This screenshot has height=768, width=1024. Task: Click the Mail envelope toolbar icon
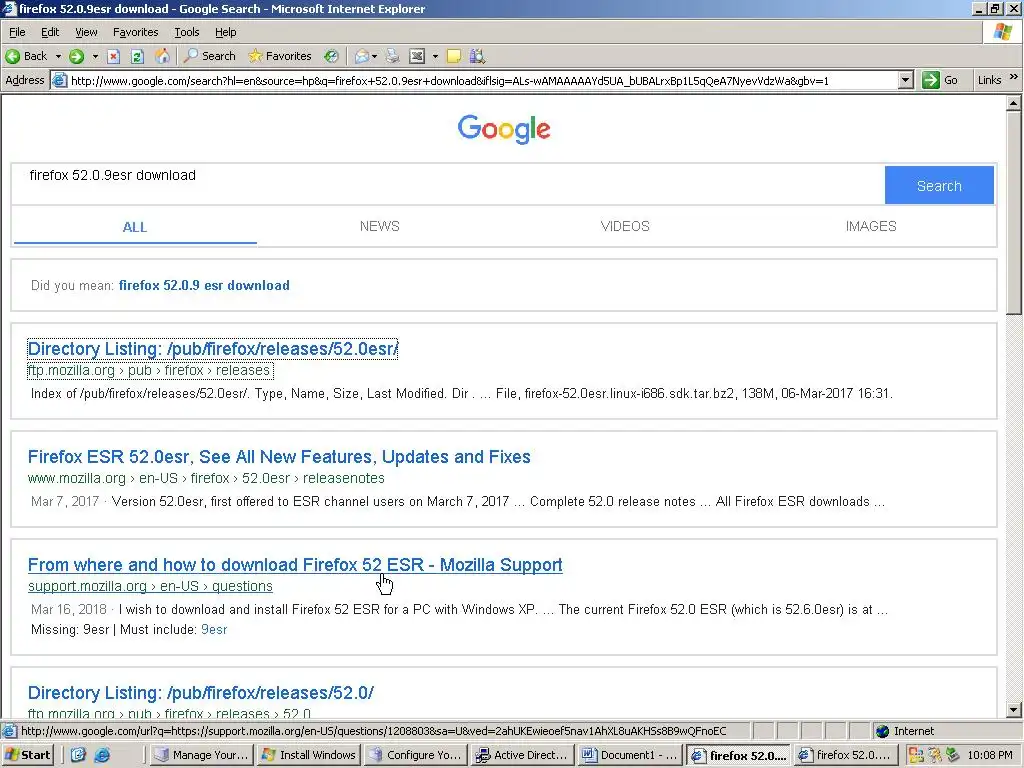[361, 56]
